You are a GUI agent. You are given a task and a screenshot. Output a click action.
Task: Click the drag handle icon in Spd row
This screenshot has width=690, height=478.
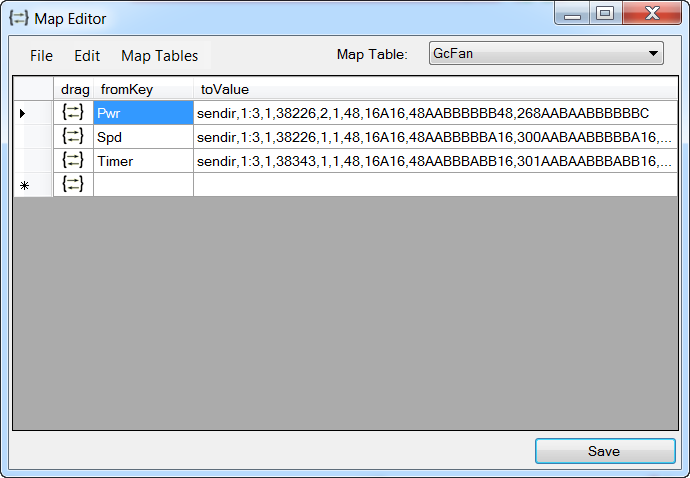[73, 136]
